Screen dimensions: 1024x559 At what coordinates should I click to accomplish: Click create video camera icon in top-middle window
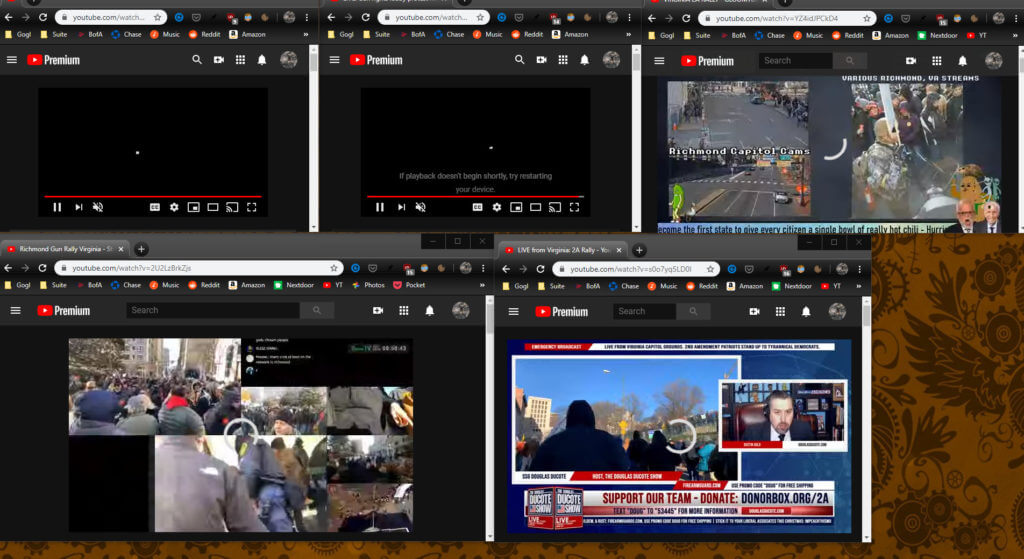pyautogui.click(x=541, y=59)
